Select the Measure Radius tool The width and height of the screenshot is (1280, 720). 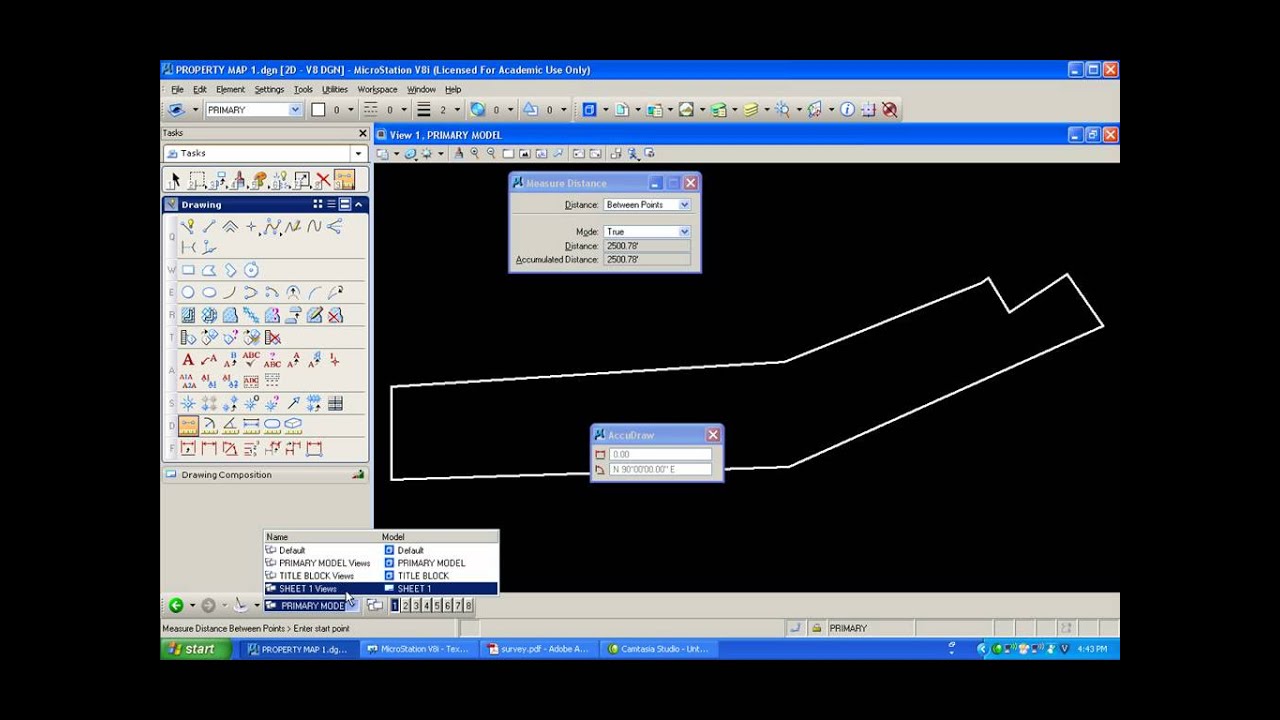209,425
